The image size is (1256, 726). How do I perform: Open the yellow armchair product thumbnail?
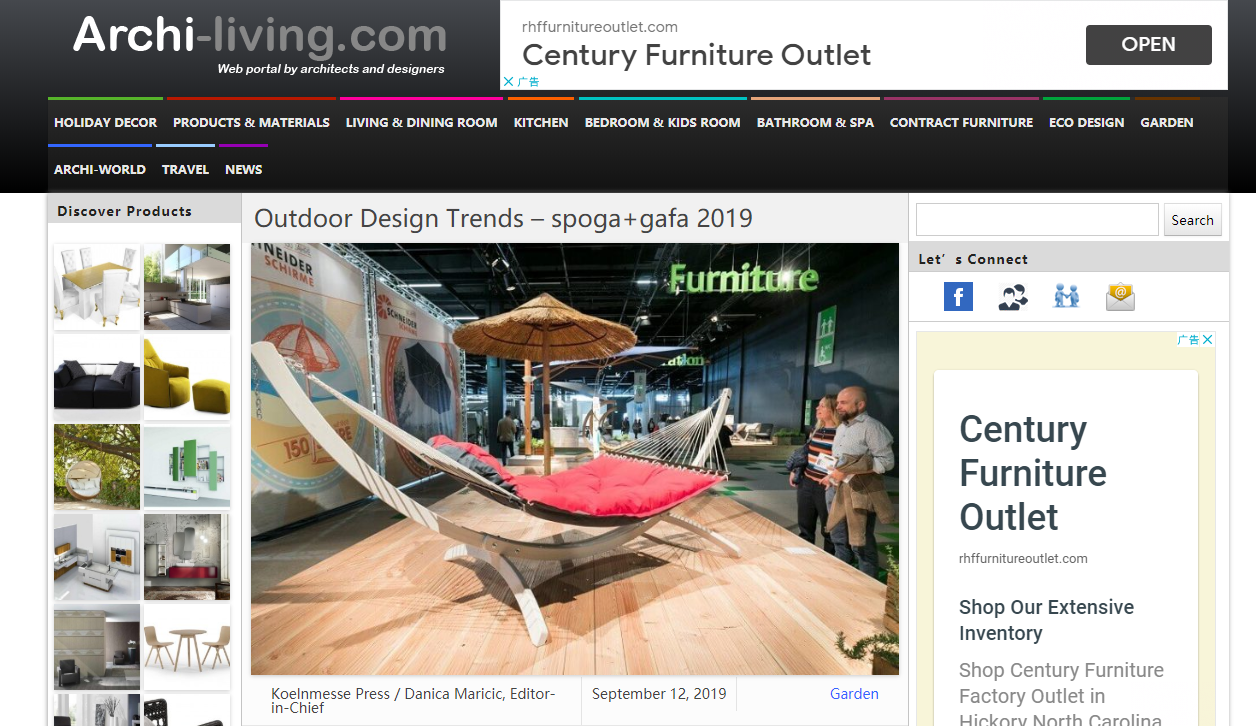187,377
